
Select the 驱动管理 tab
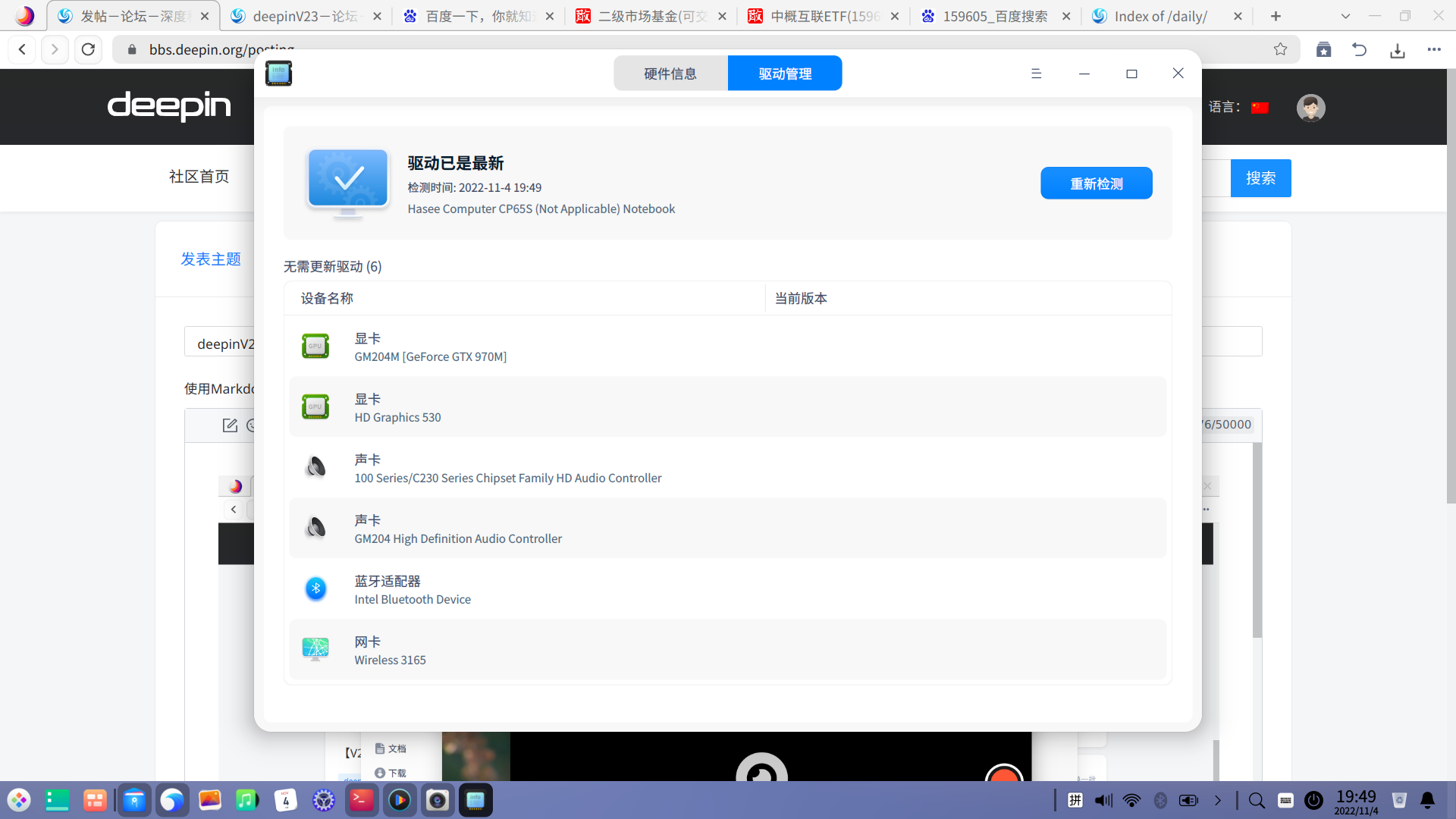[x=785, y=74]
